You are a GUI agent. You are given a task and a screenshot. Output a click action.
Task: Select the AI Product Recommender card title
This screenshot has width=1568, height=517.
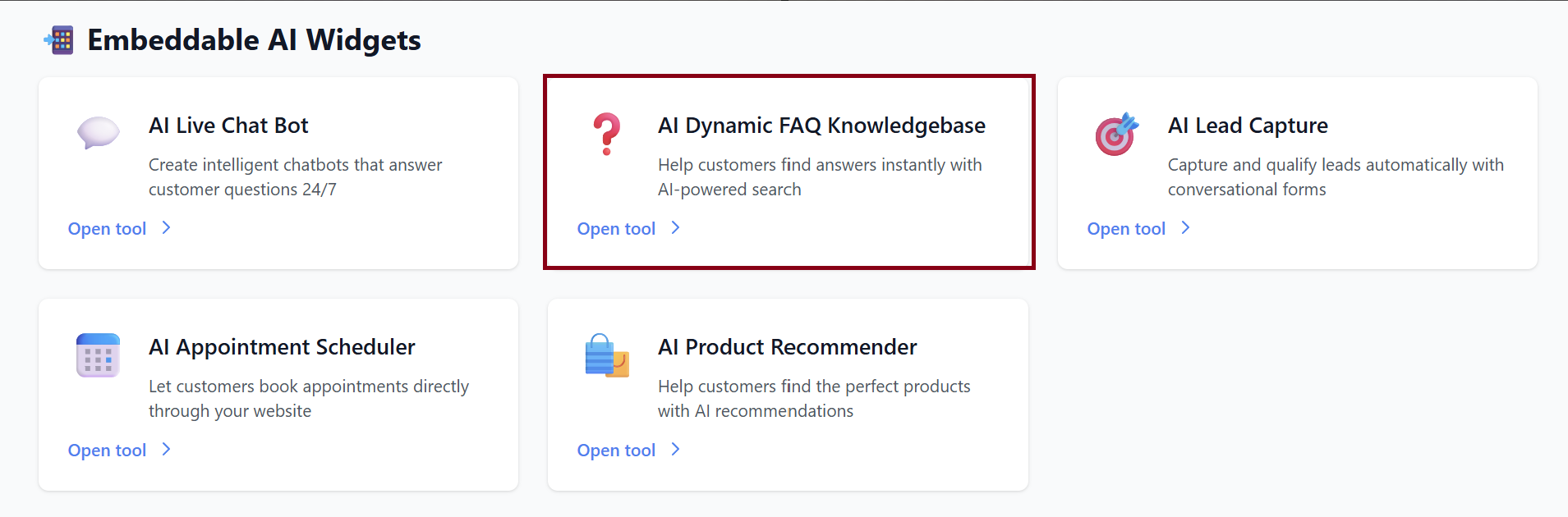[787, 347]
